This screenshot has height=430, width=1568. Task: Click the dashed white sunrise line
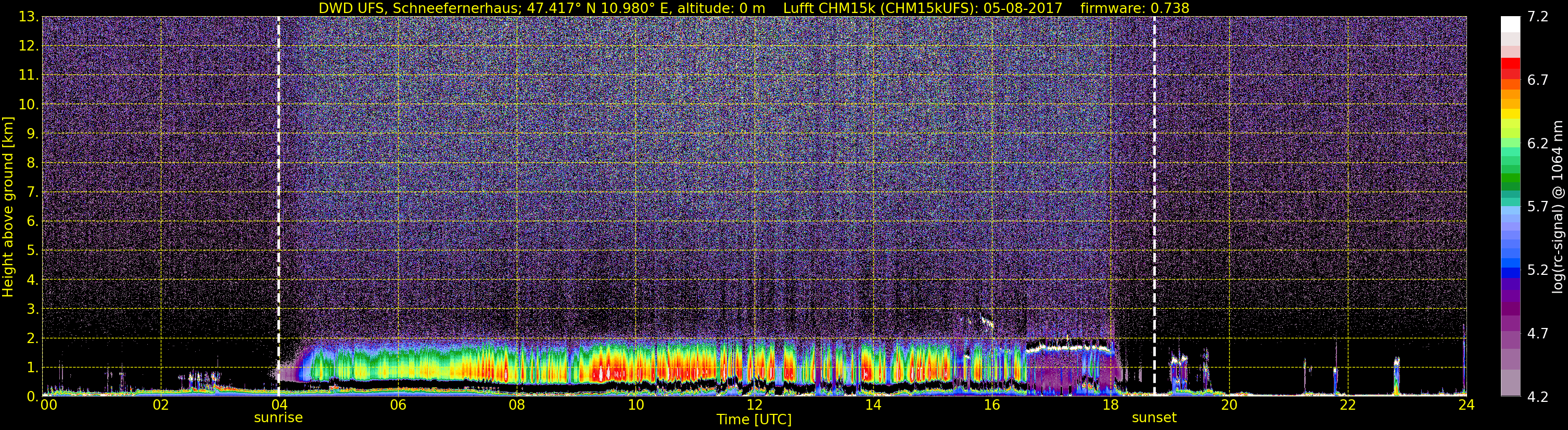278,206
